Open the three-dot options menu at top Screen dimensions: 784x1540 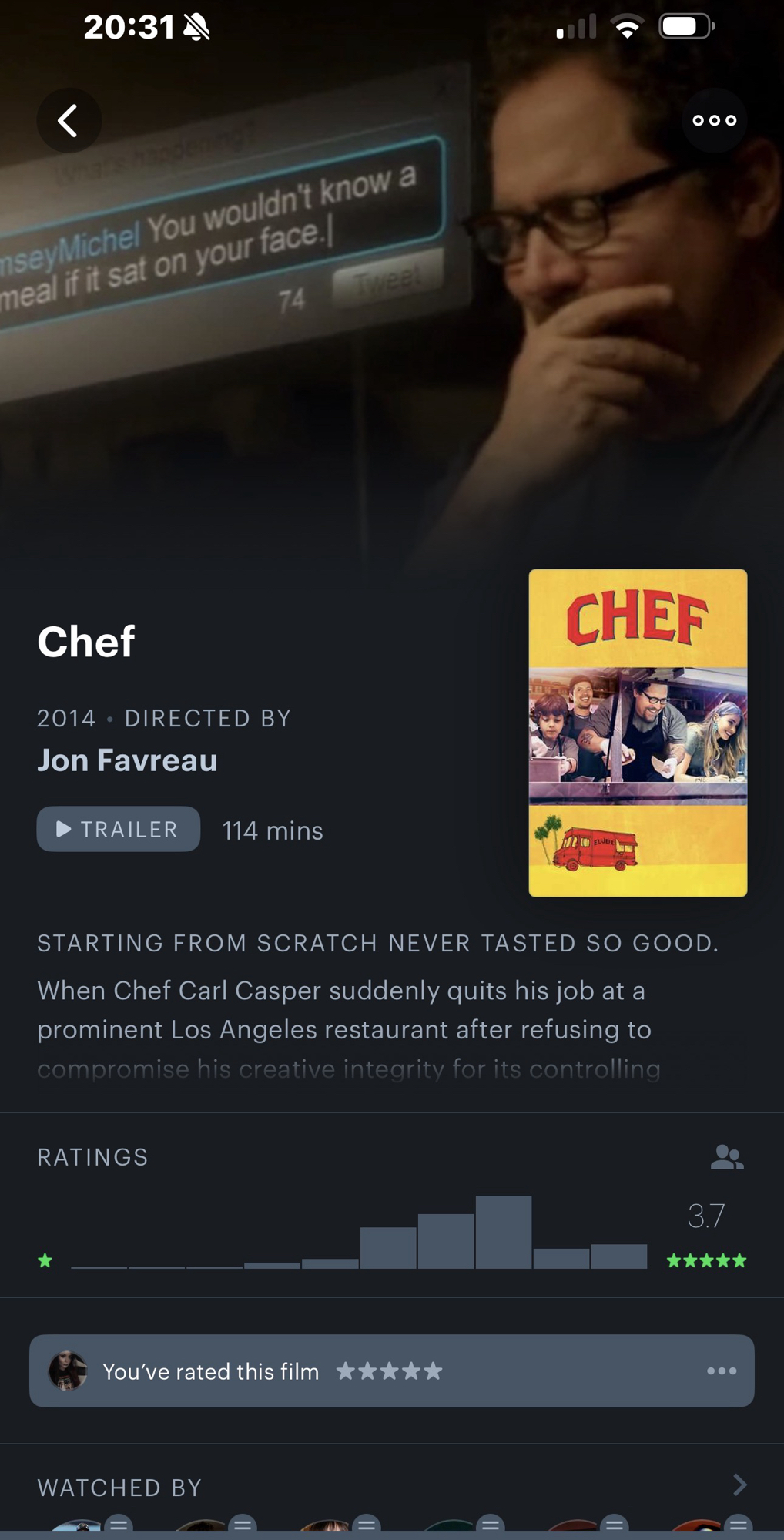tap(714, 120)
